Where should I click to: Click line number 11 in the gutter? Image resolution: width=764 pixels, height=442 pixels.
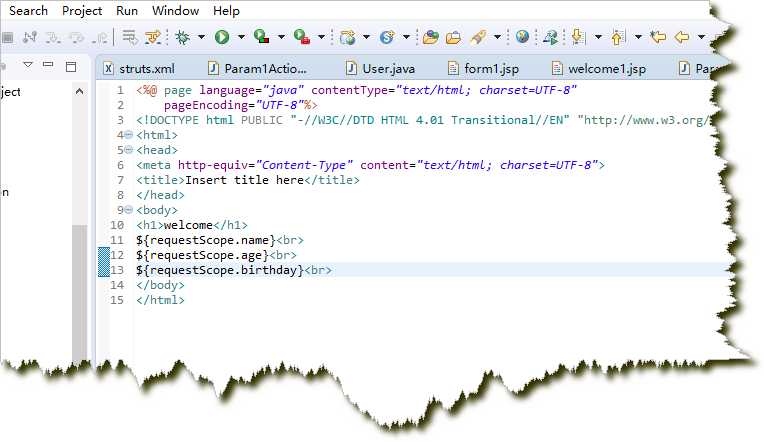[x=117, y=240]
